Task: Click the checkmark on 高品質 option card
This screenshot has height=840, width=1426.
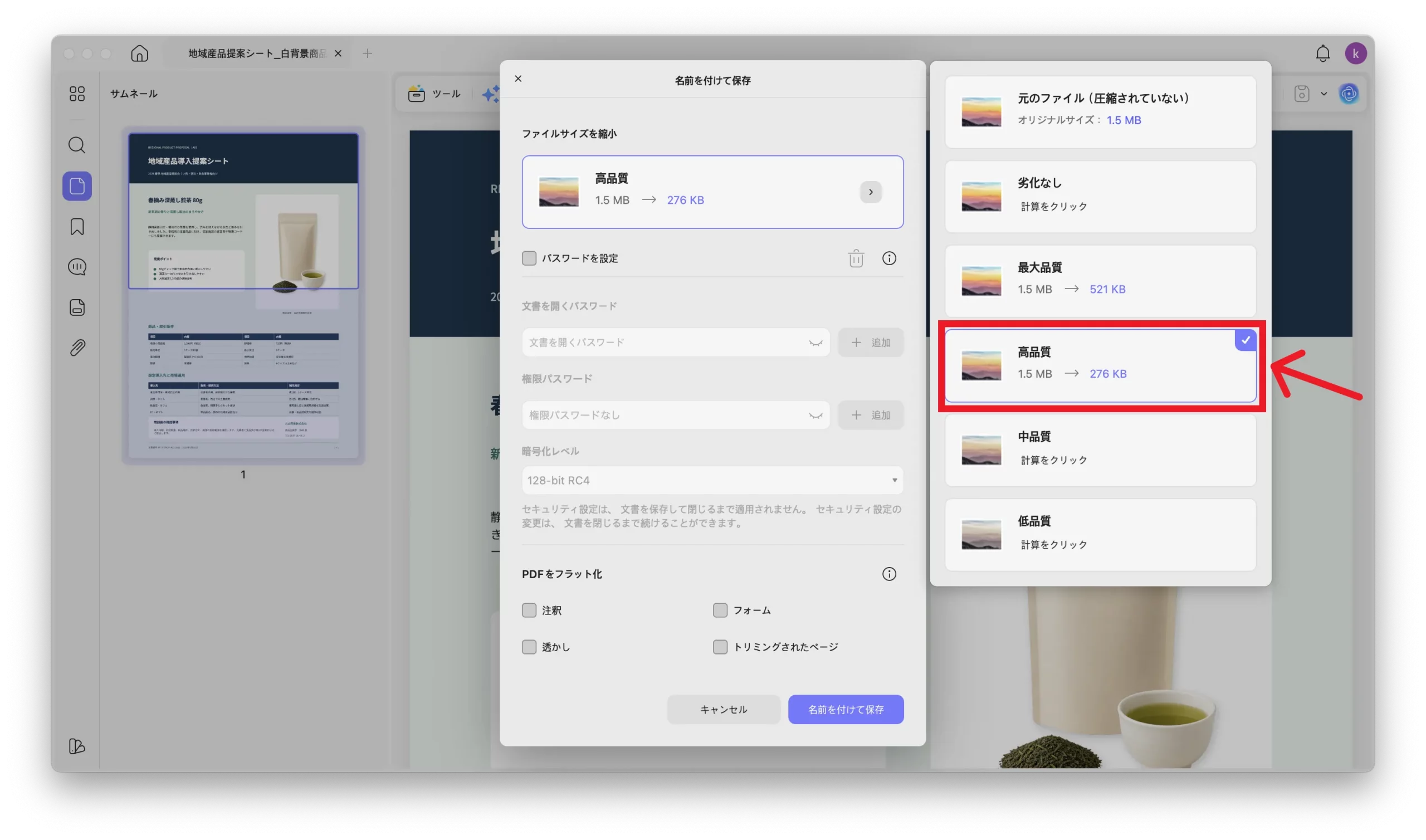Action: point(1245,340)
